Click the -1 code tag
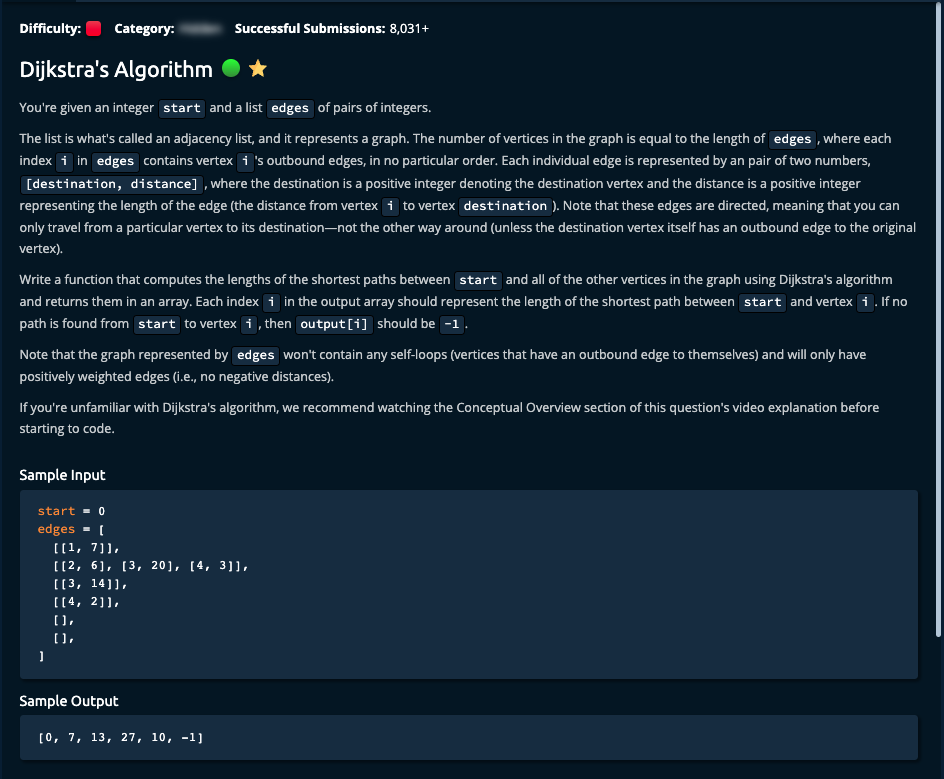The width and height of the screenshot is (944, 779). coord(452,324)
